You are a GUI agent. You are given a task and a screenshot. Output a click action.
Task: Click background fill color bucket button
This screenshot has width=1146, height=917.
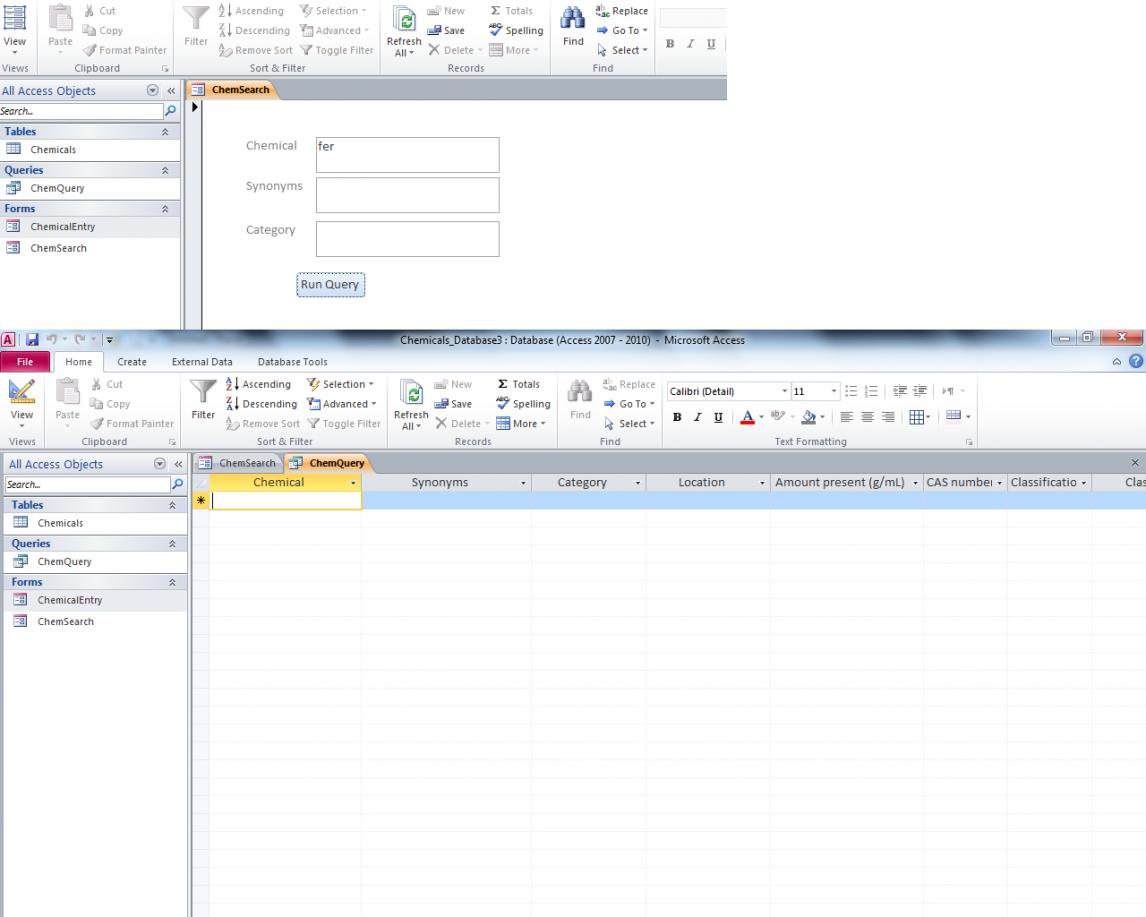(808, 417)
